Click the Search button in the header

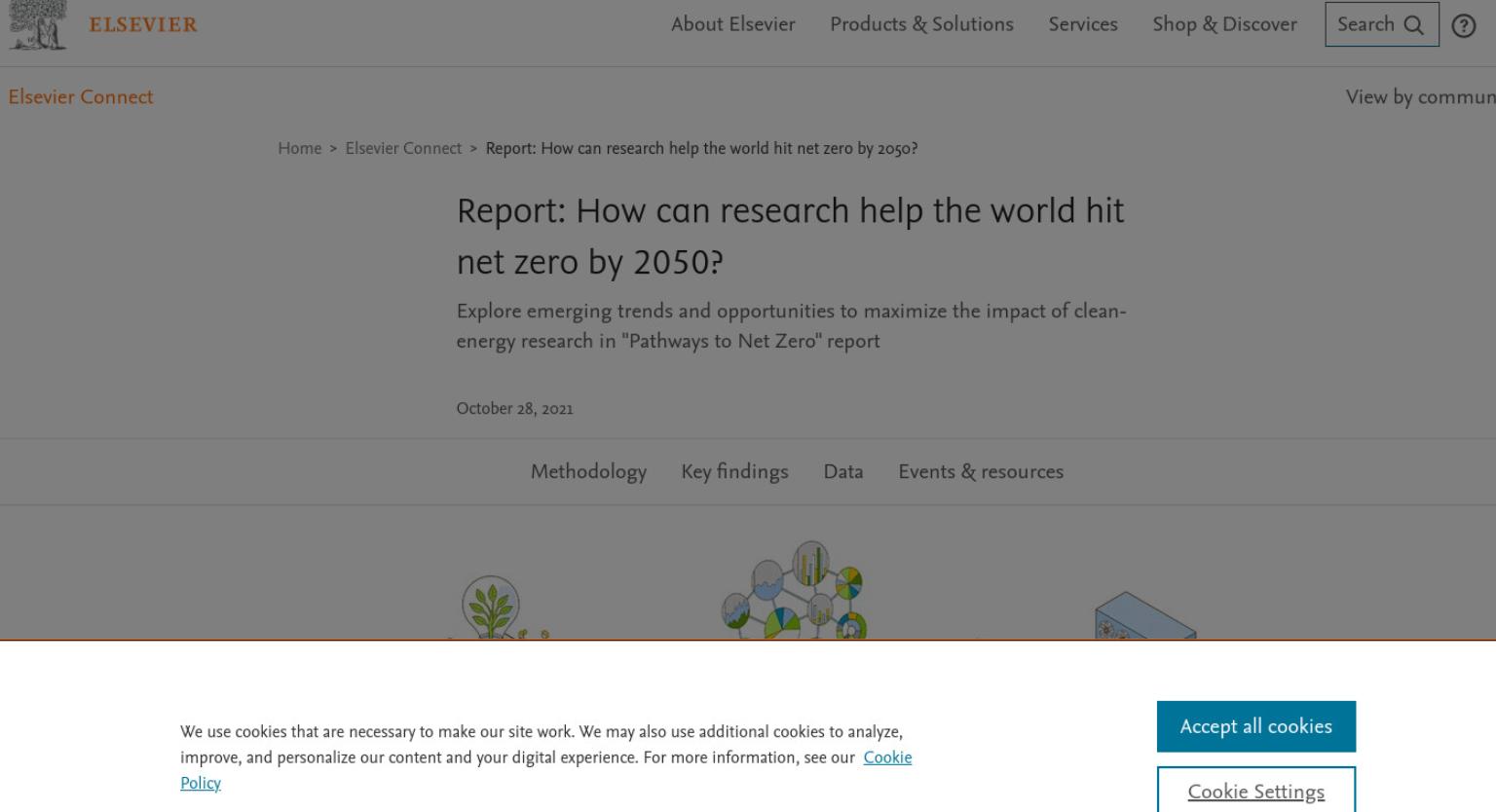1381,24
